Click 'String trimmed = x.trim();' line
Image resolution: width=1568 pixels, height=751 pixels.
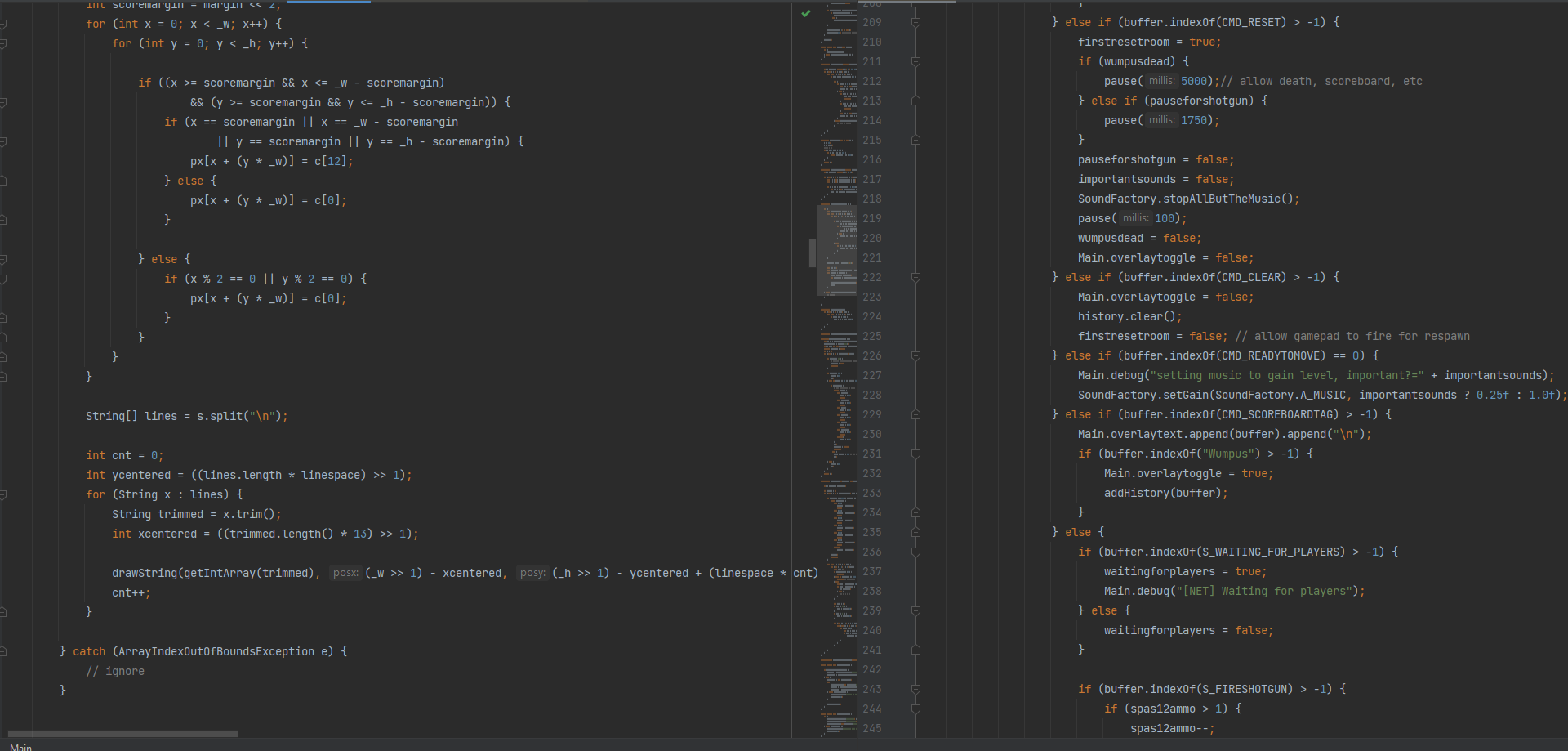(x=197, y=514)
